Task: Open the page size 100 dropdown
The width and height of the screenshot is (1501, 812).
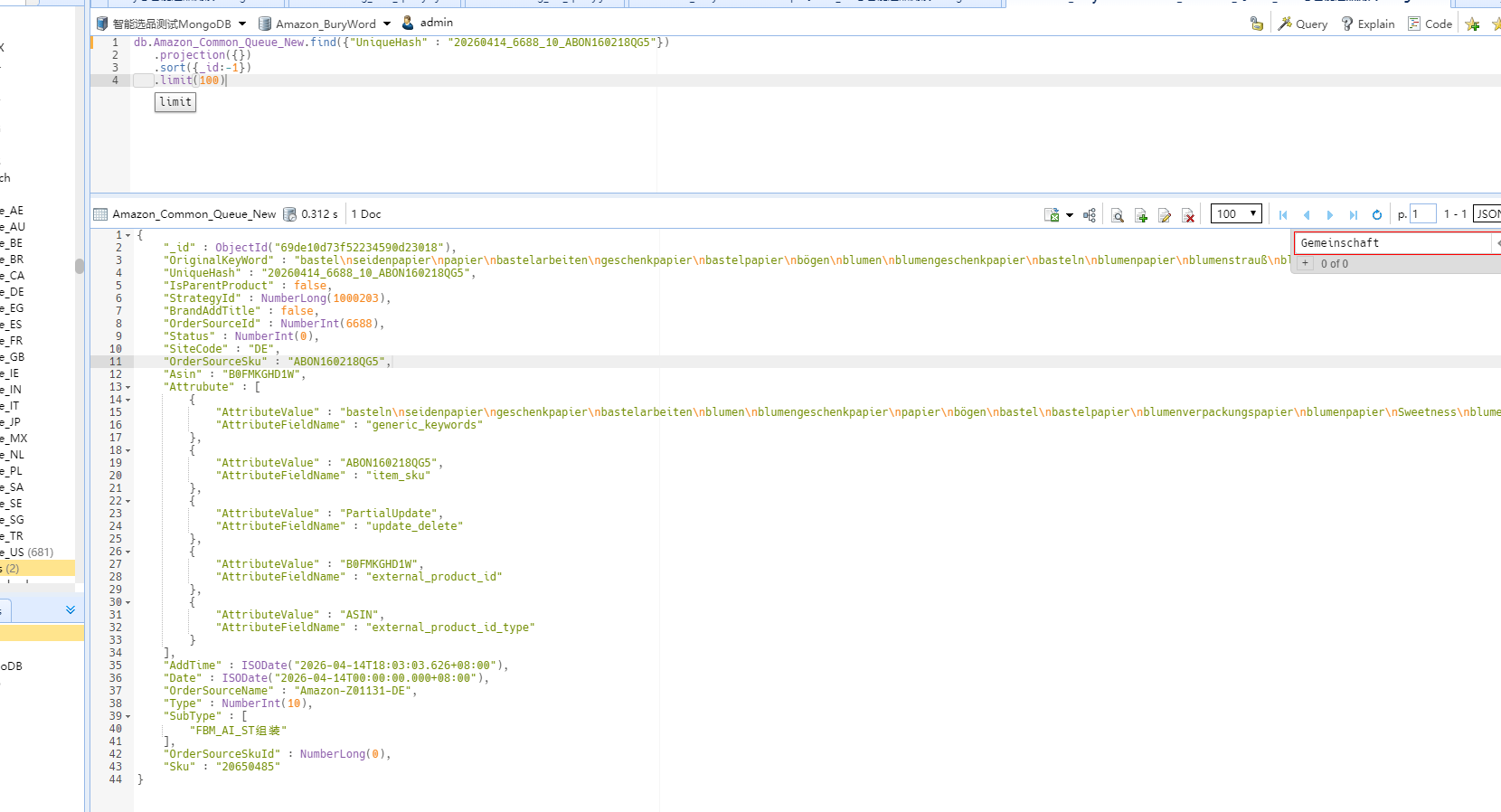Action: [x=1236, y=214]
